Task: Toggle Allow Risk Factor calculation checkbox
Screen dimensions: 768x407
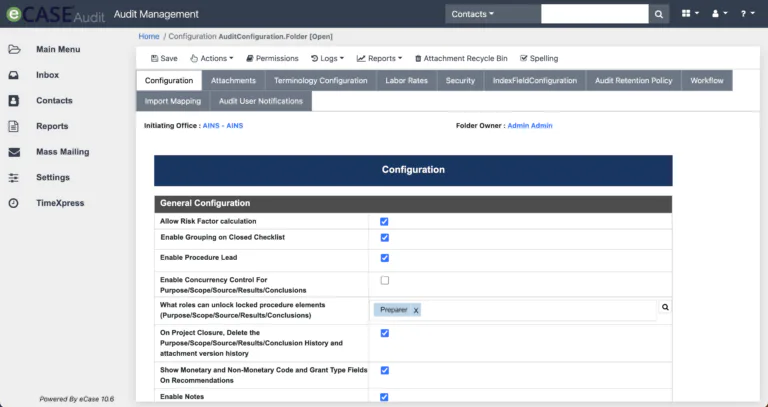Action: click(384, 222)
